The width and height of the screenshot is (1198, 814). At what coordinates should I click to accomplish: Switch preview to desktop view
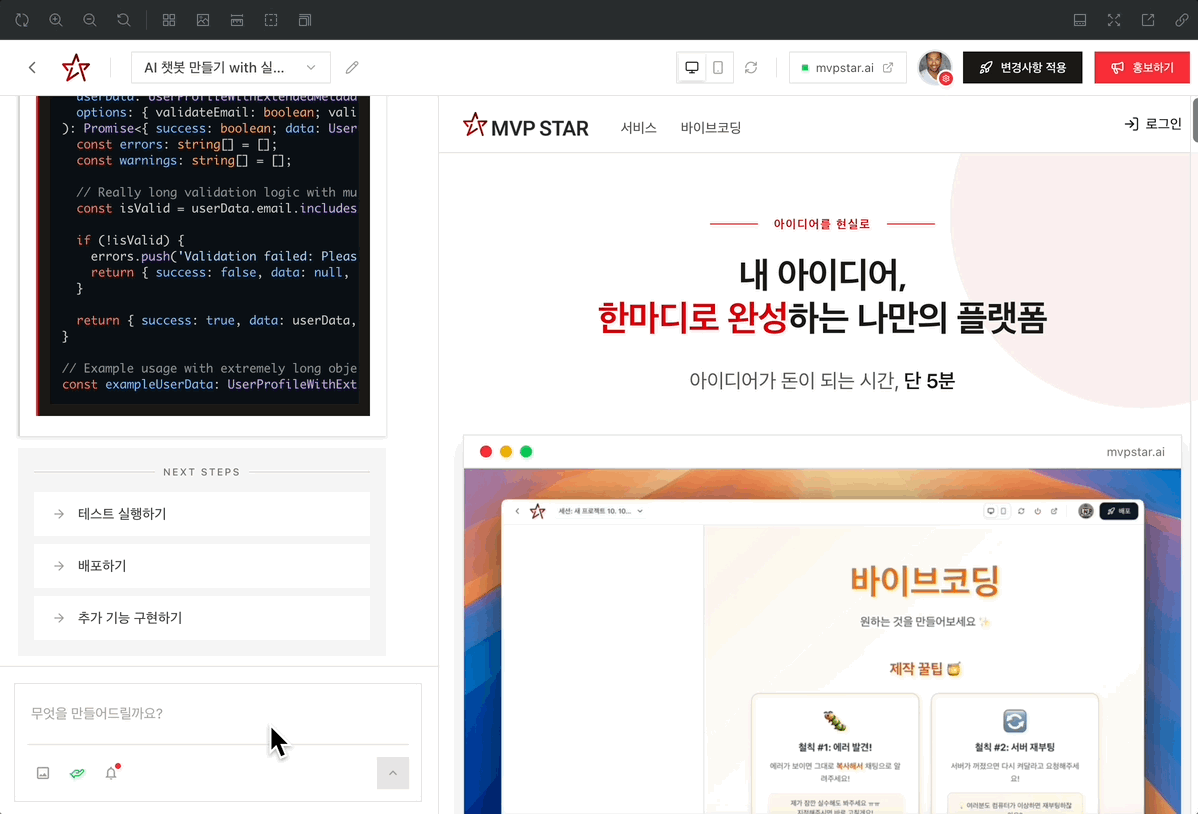point(692,67)
